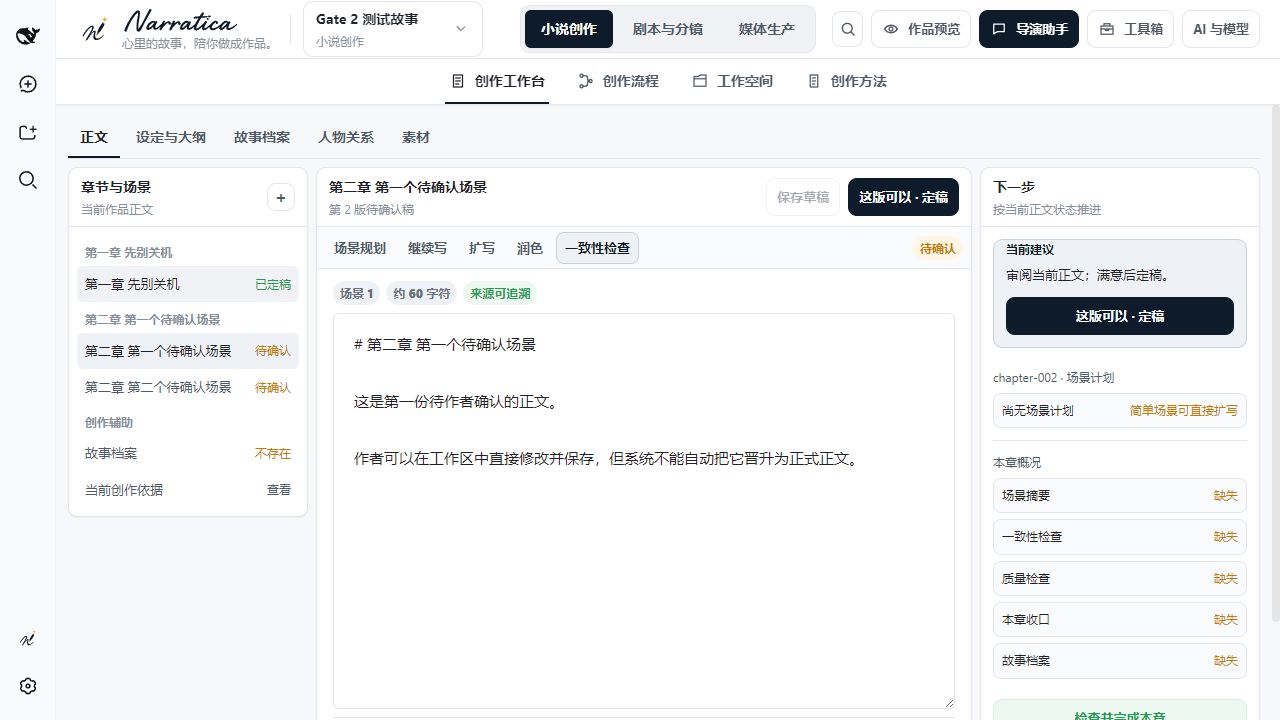Open 作品预览
Viewport: 1280px width, 720px height.
tap(921, 29)
